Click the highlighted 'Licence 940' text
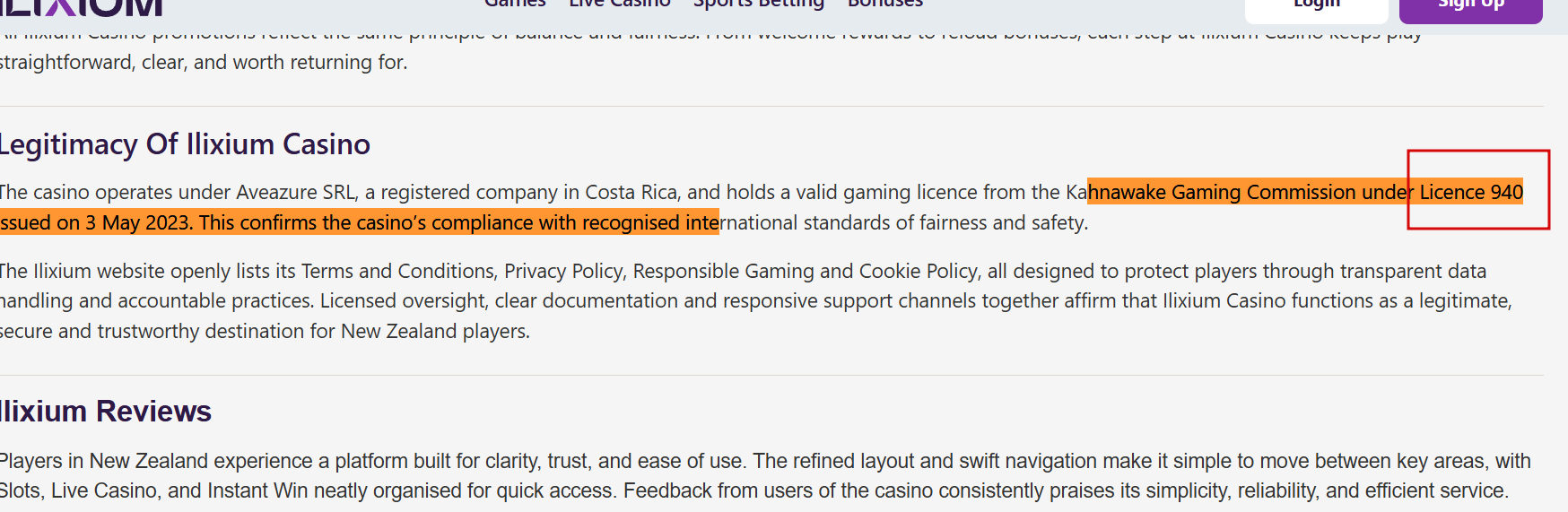Screen dimensions: 1568x512 click(1471, 193)
